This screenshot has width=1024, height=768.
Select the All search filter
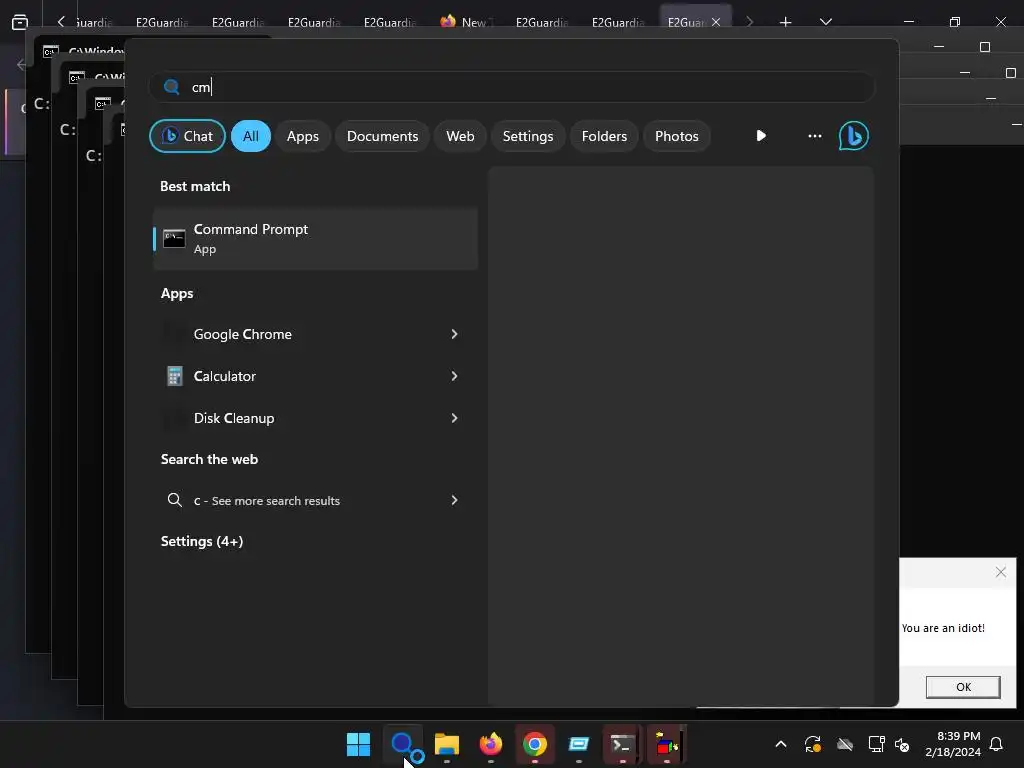pyautogui.click(x=251, y=136)
